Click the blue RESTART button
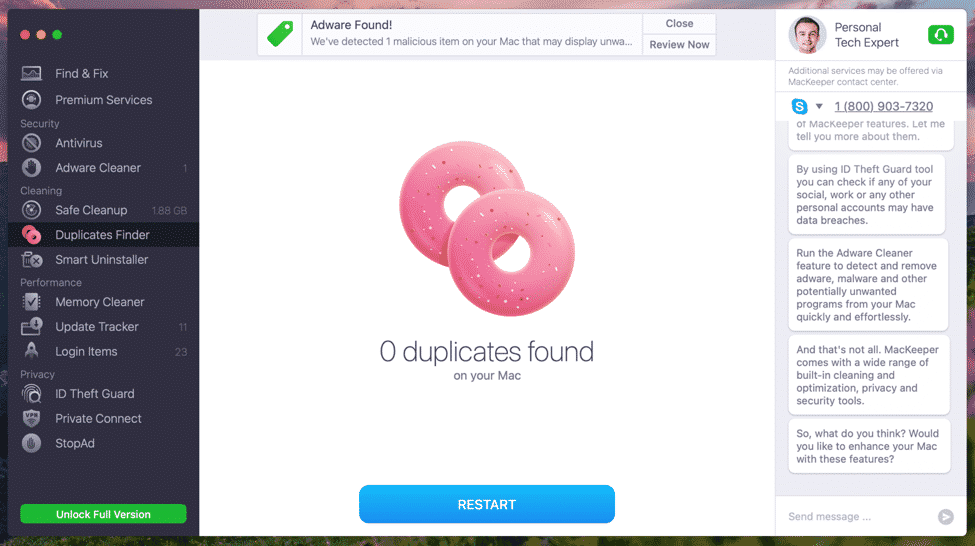The height and width of the screenshot is (546, 975). 487,504
